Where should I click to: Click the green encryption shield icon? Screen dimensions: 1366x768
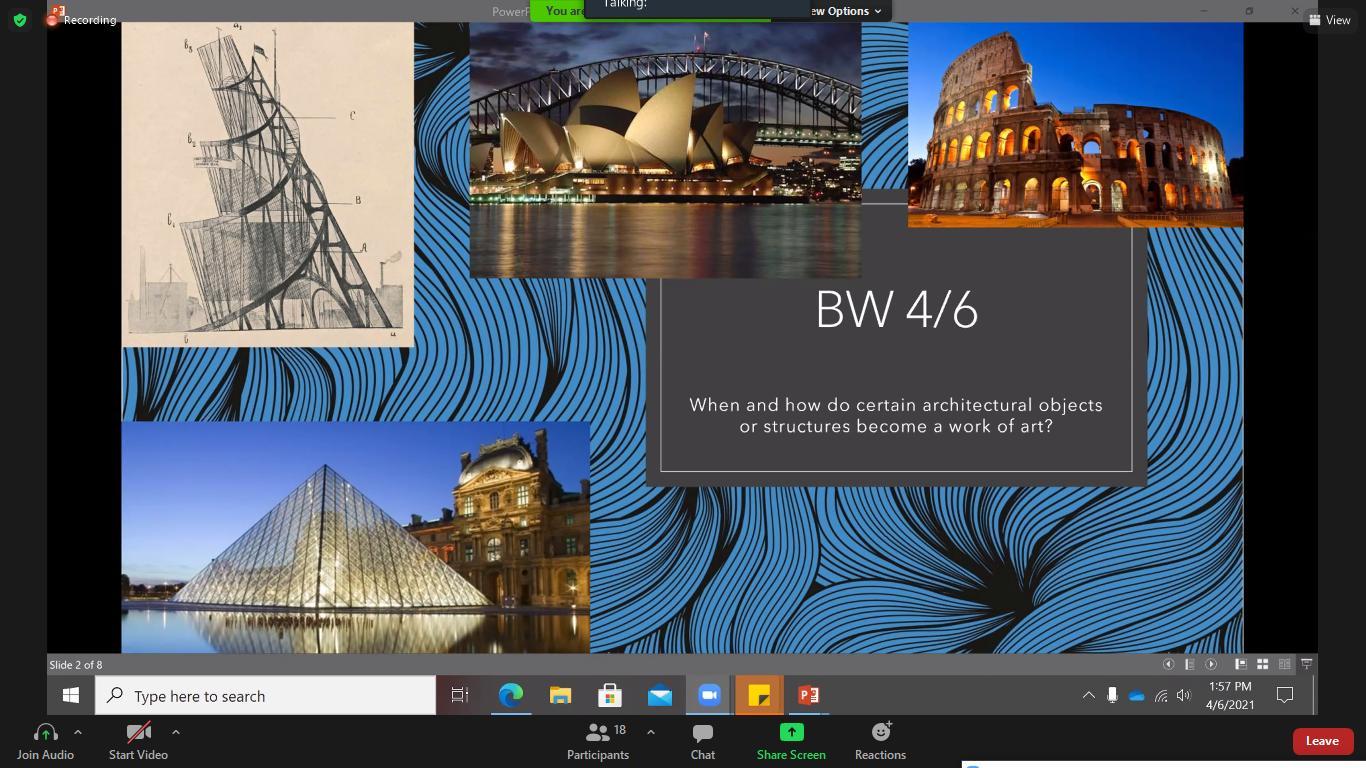20,20
